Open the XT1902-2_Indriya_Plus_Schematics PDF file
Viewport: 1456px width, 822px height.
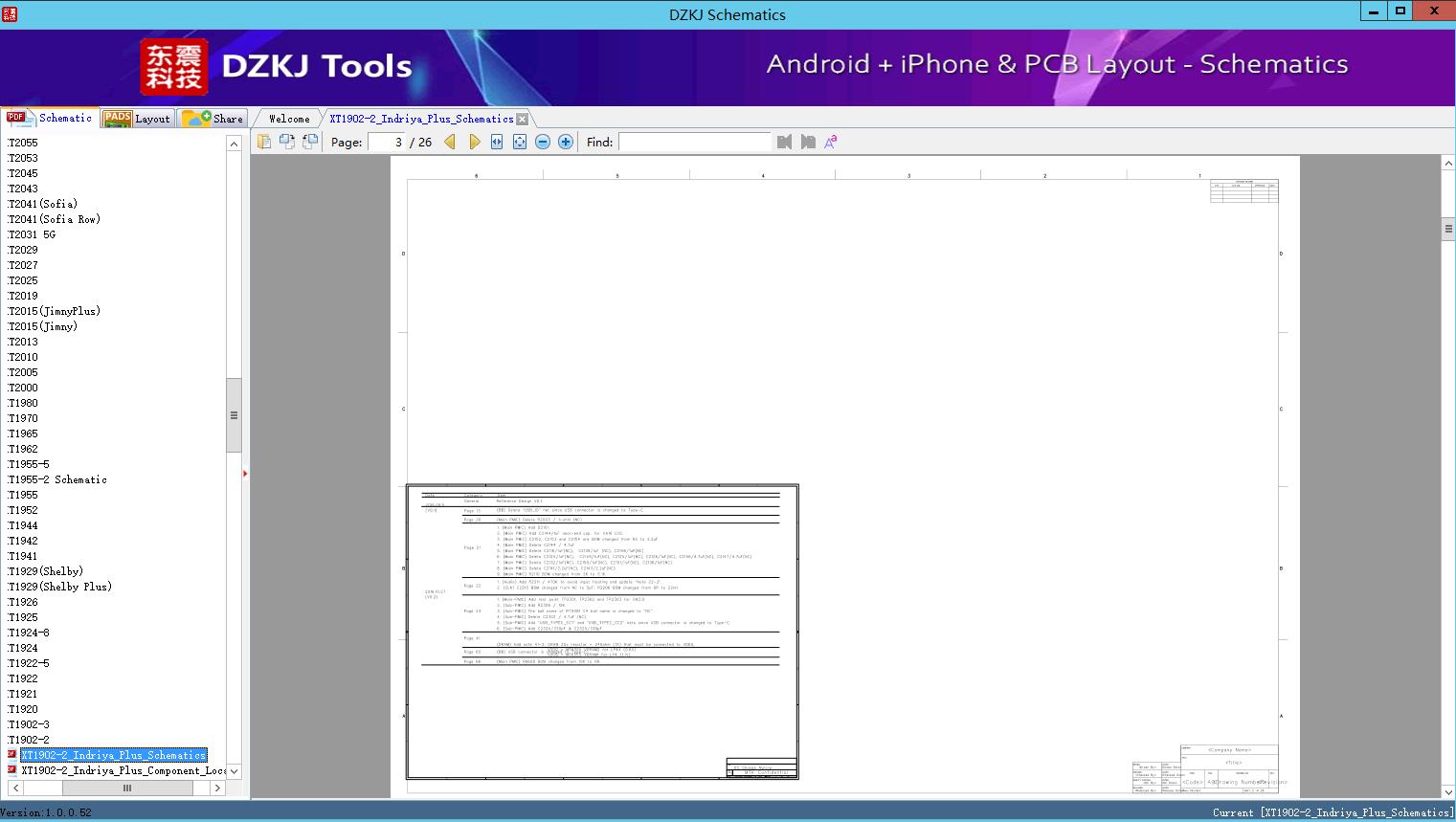coord(114,755)
